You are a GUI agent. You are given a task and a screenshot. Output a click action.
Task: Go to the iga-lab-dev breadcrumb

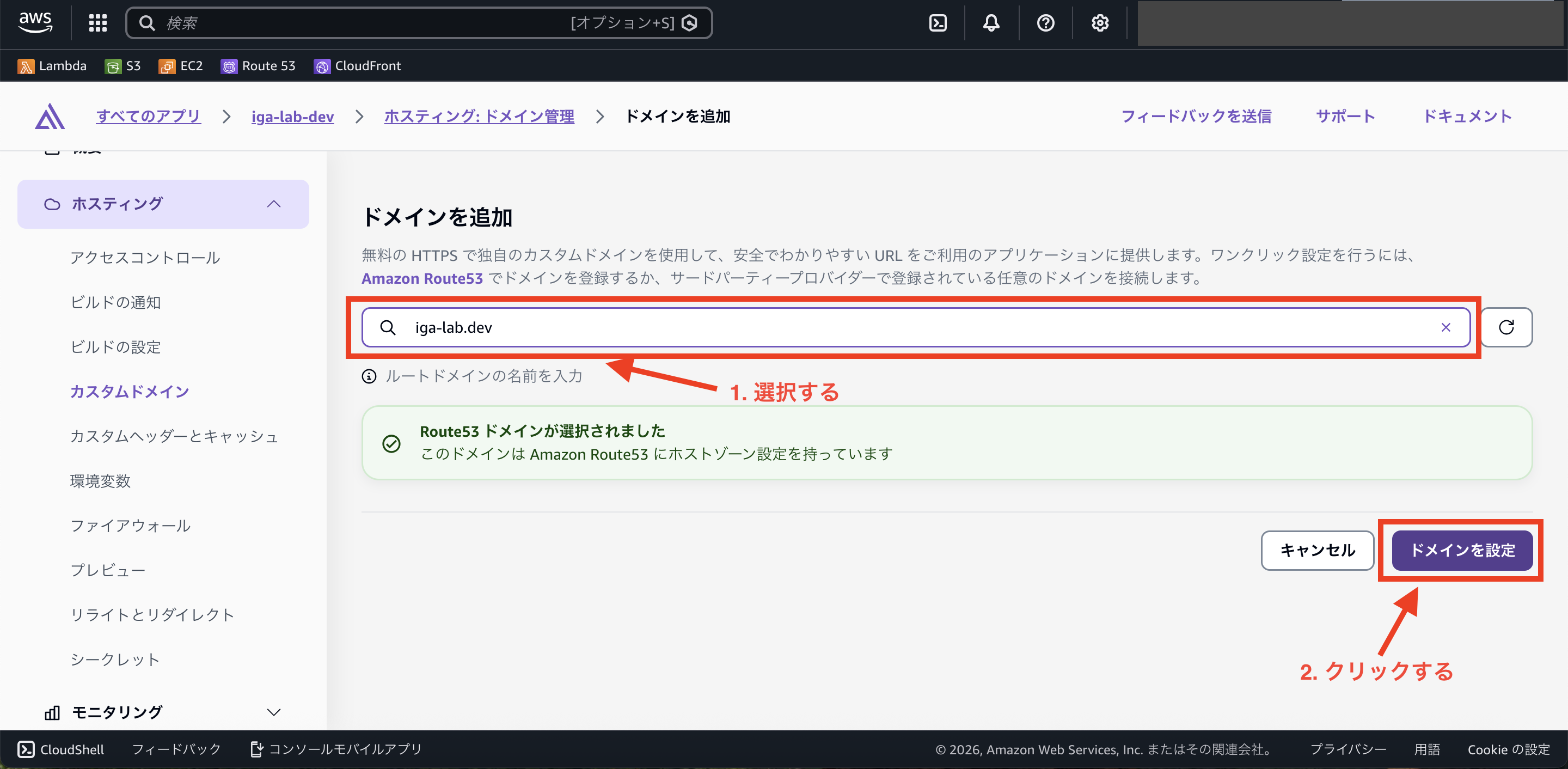pos(293,117)
